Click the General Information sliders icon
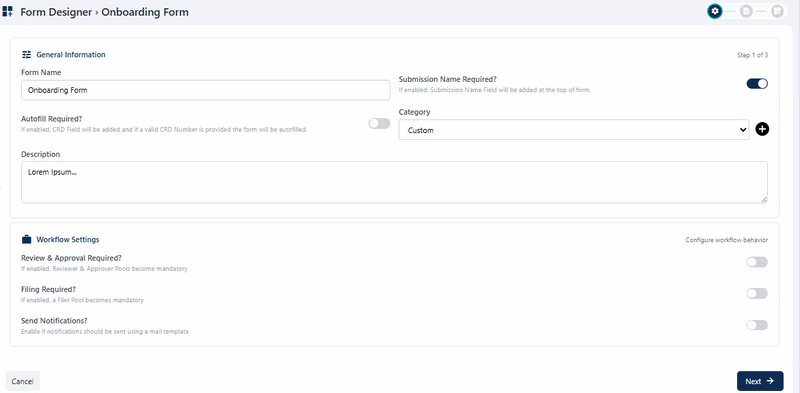 [x=27, y=55]
